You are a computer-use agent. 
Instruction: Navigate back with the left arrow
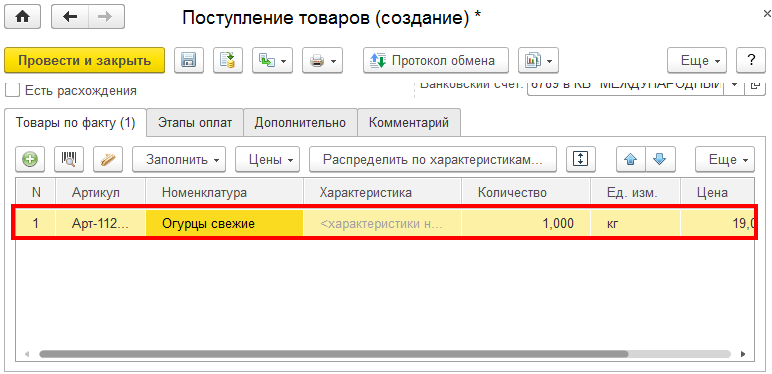tap(69, 17)
